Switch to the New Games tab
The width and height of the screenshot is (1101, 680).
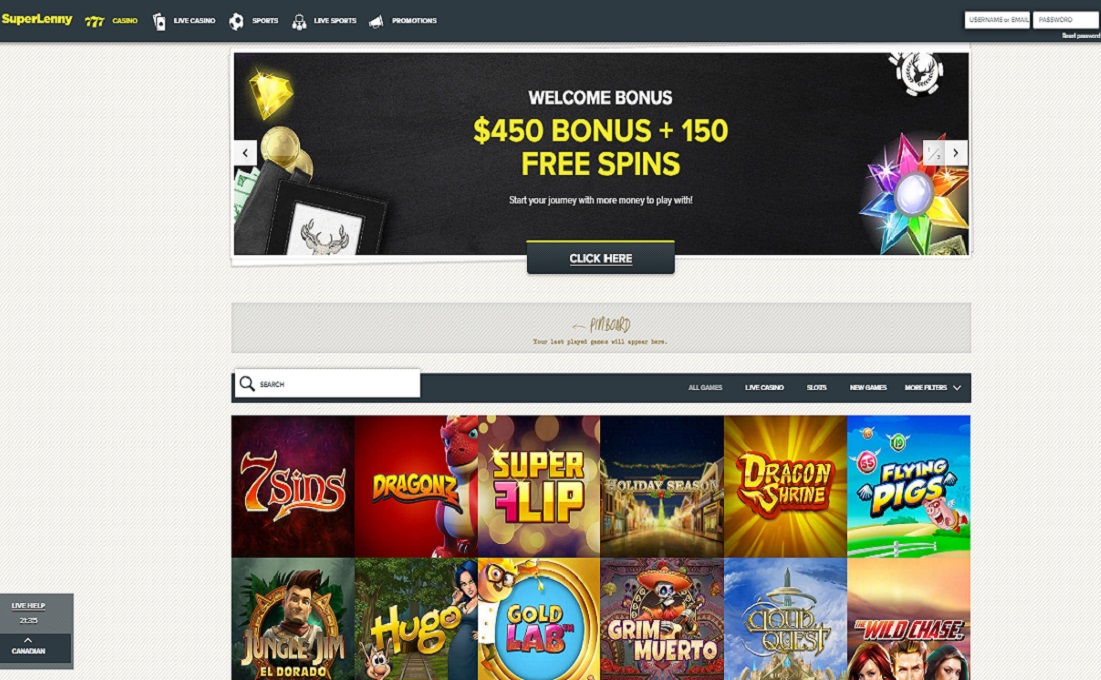(x=868, y=388)
